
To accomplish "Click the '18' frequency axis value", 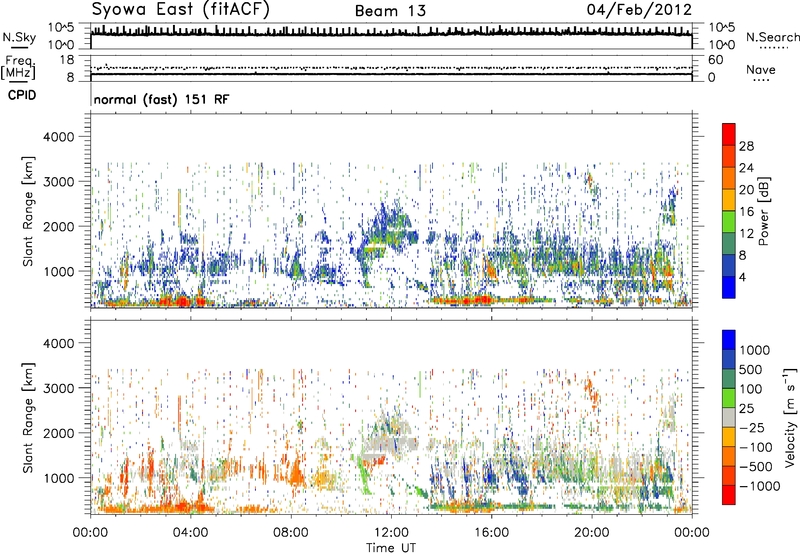I will tap(67, 60).
